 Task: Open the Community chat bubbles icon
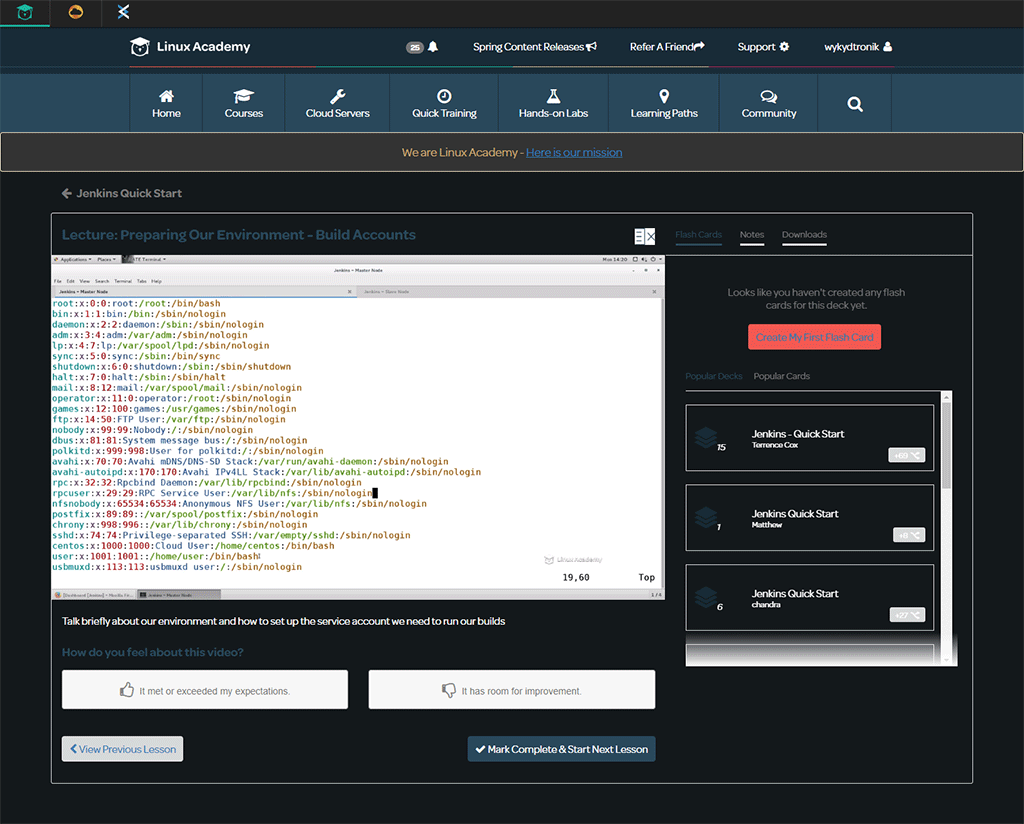point(768,96)
